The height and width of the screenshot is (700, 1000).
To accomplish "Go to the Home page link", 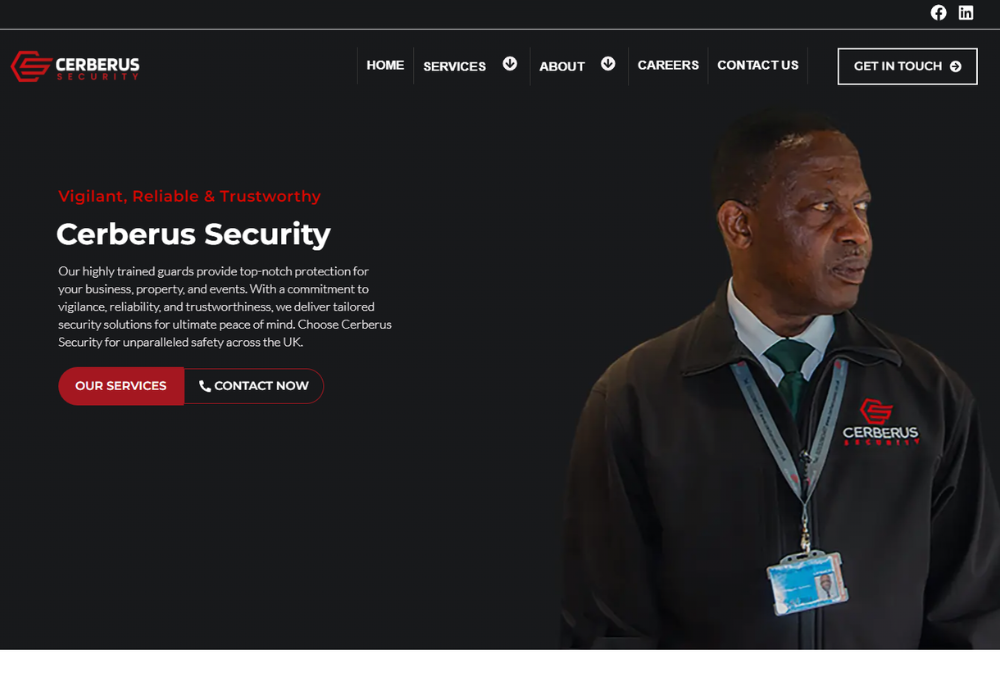I will [x=385, y=65].
